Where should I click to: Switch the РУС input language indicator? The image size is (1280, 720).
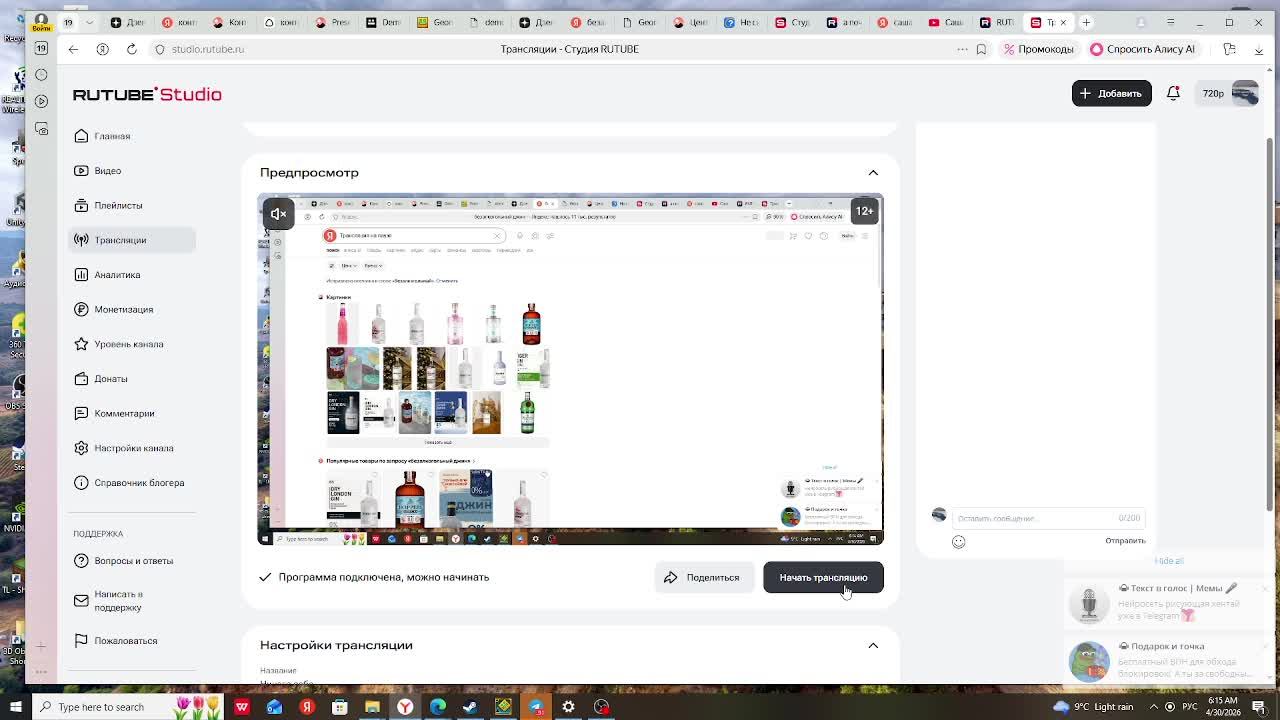pos(1190,707)
